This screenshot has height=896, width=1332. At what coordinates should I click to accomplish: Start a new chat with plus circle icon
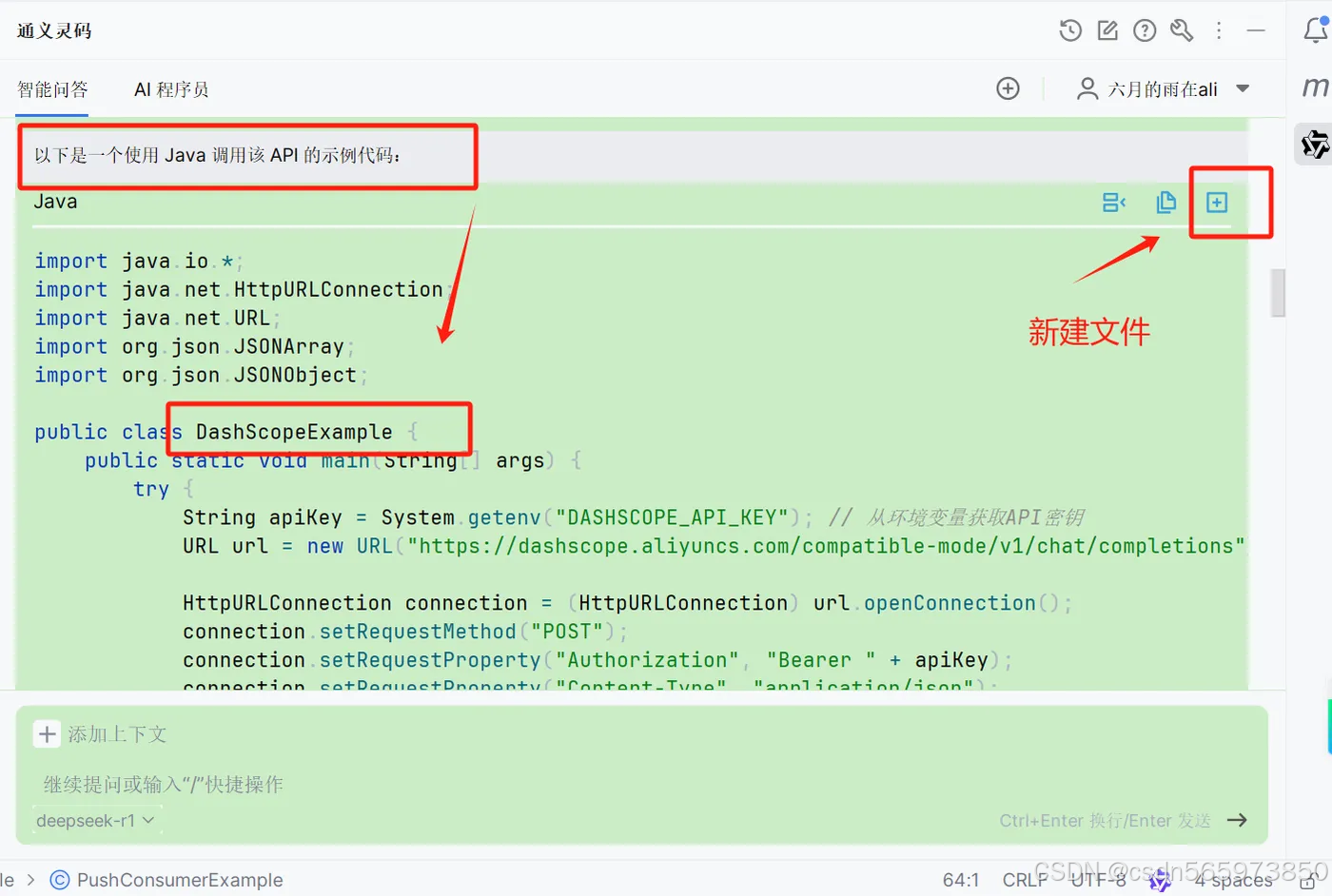[1008, 88]
